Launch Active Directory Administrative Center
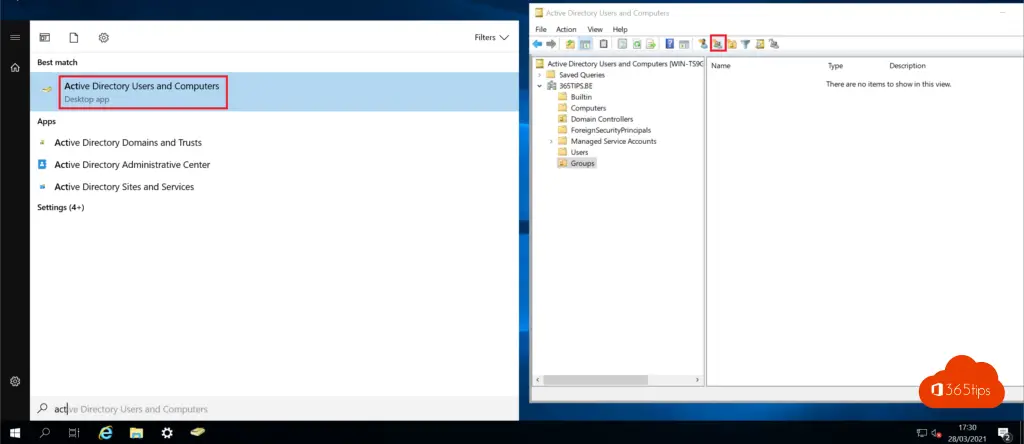Screen dimensions: 1024x444 click(132, 165)
